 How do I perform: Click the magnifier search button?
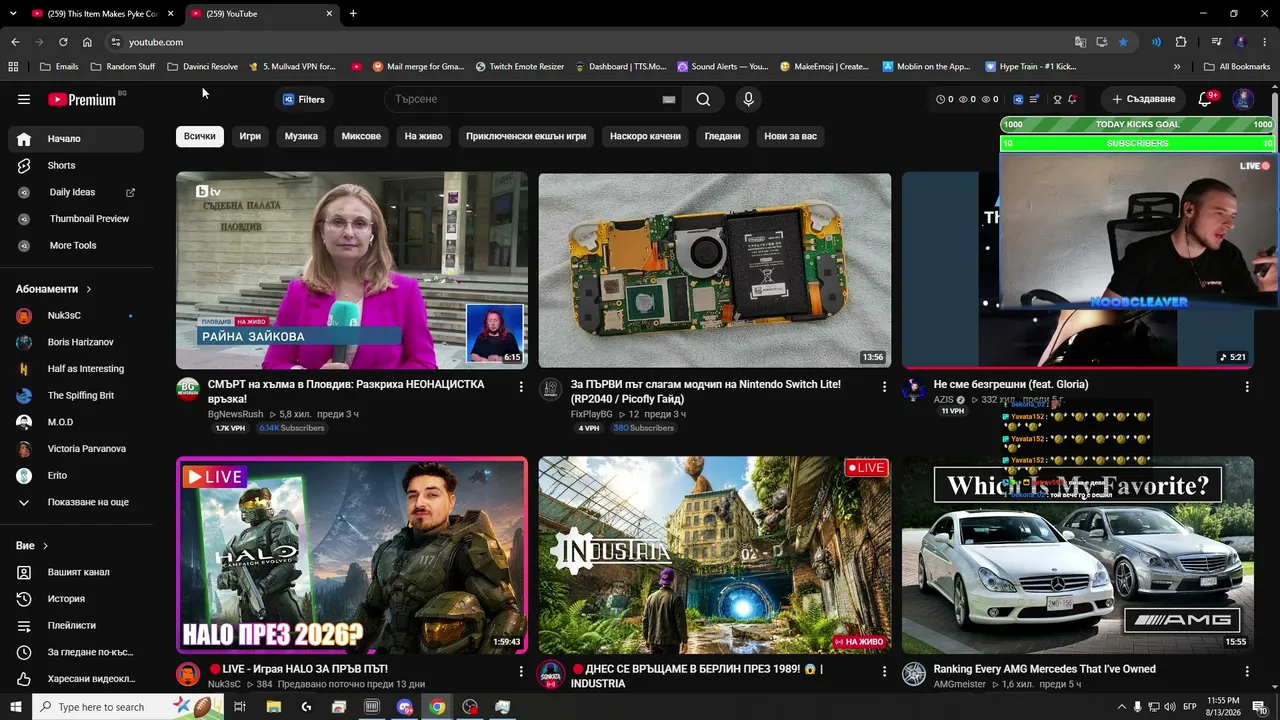coord(703,99)
